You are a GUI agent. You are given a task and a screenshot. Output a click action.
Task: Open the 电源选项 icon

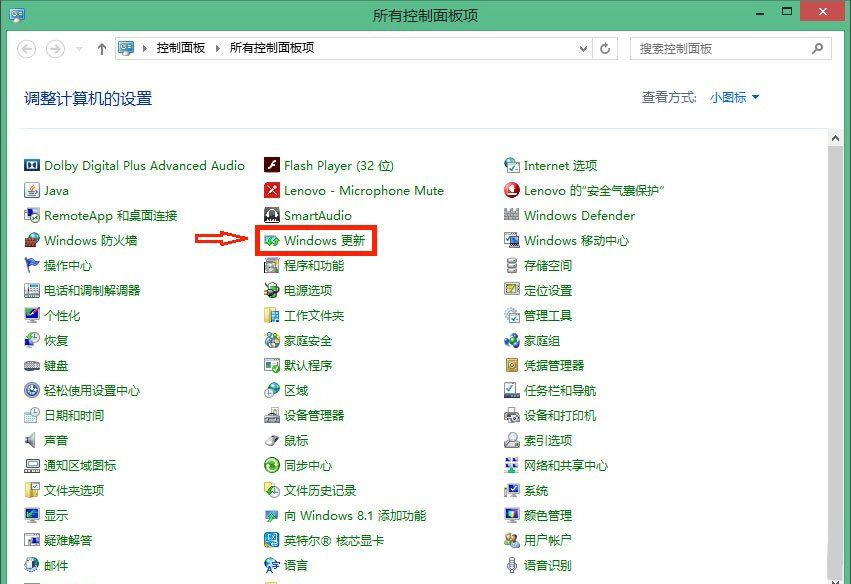pyautogui.click(x=272, y=290)
